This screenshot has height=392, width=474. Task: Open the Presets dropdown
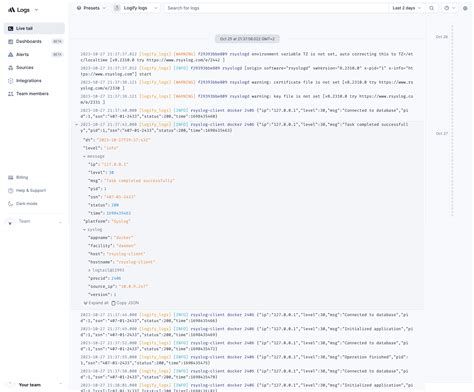[x=91, y=8]
